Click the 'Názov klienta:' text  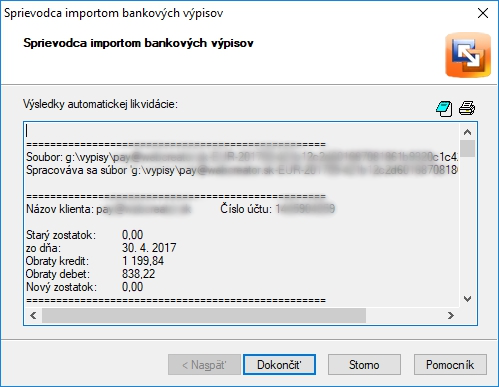60,209
